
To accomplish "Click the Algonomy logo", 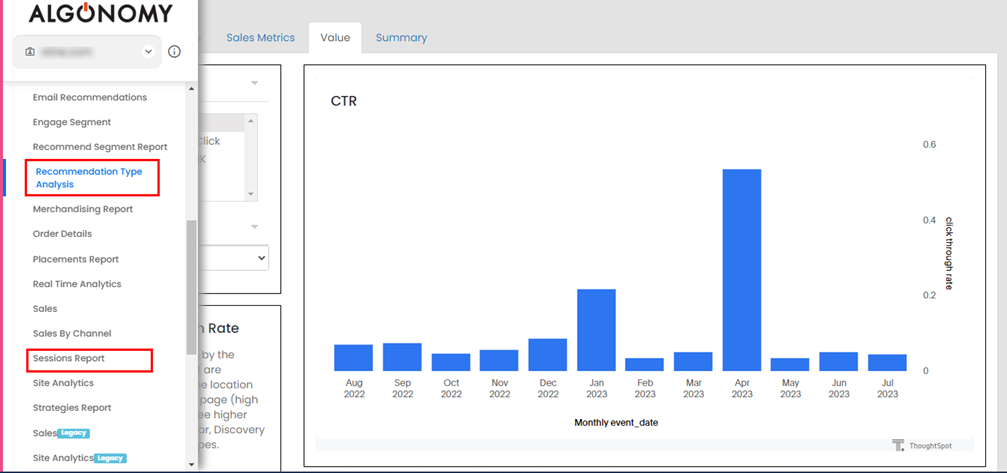I will pyautogui.click(x=100, y=14).
